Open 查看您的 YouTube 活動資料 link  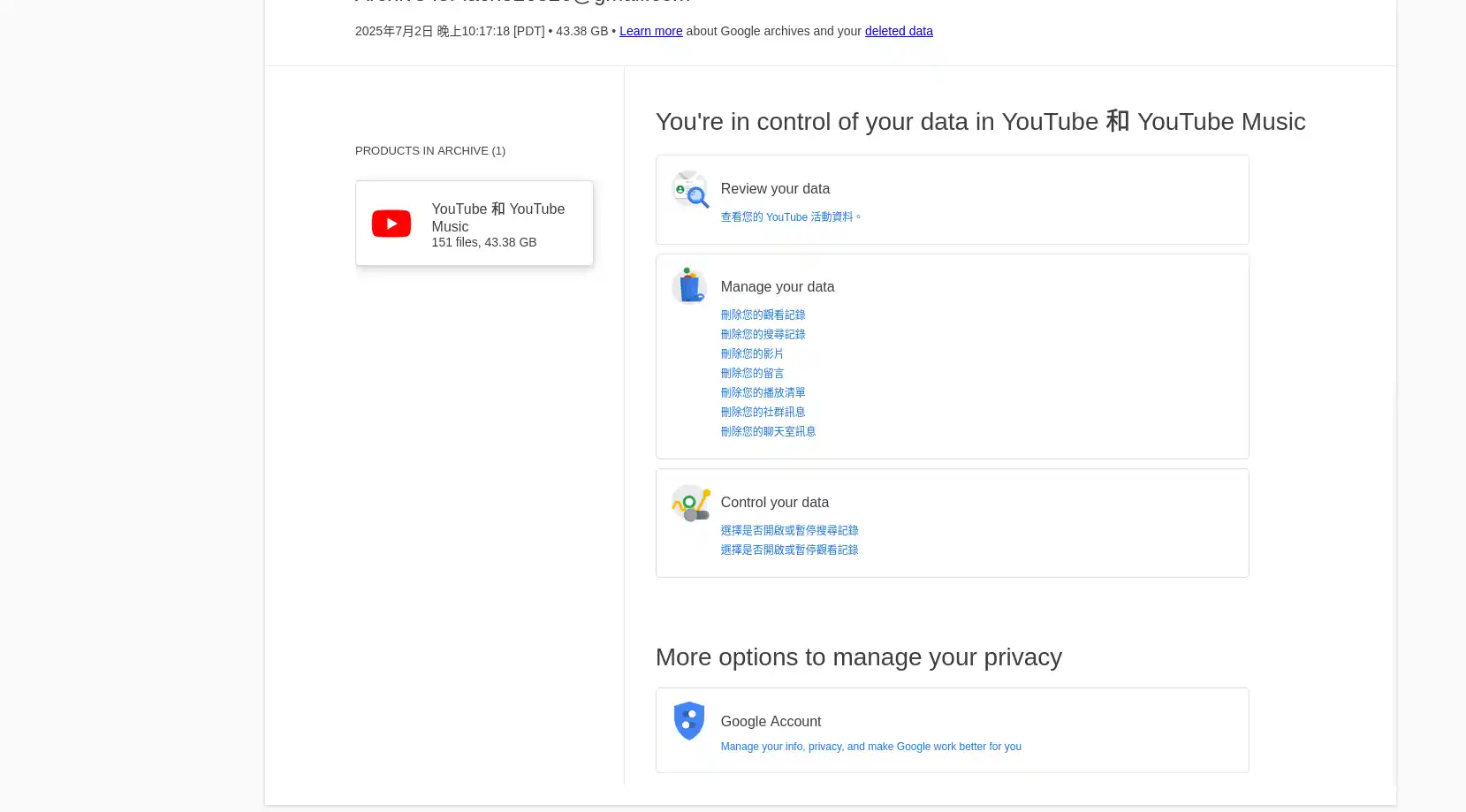click(791, 216)
